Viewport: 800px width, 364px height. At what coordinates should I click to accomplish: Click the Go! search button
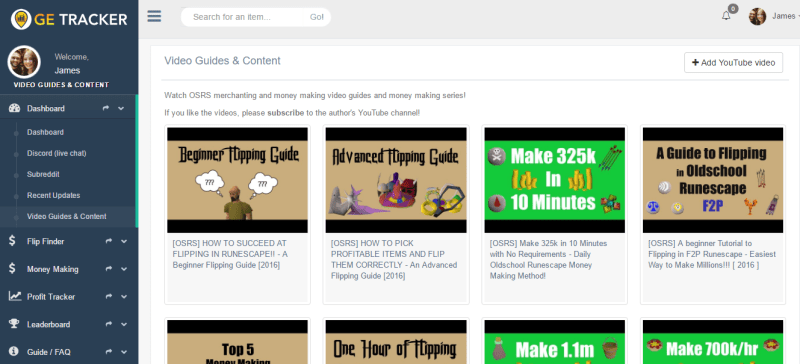click(316, 17)
